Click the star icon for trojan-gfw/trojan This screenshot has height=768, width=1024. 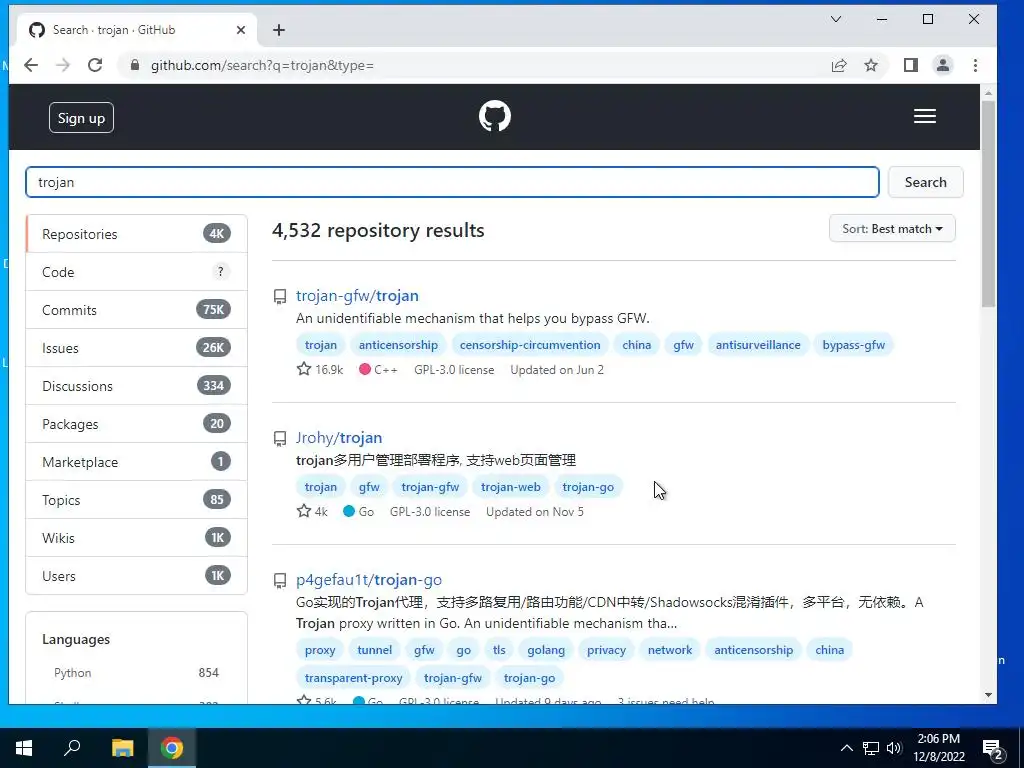[x=304, y=369]
